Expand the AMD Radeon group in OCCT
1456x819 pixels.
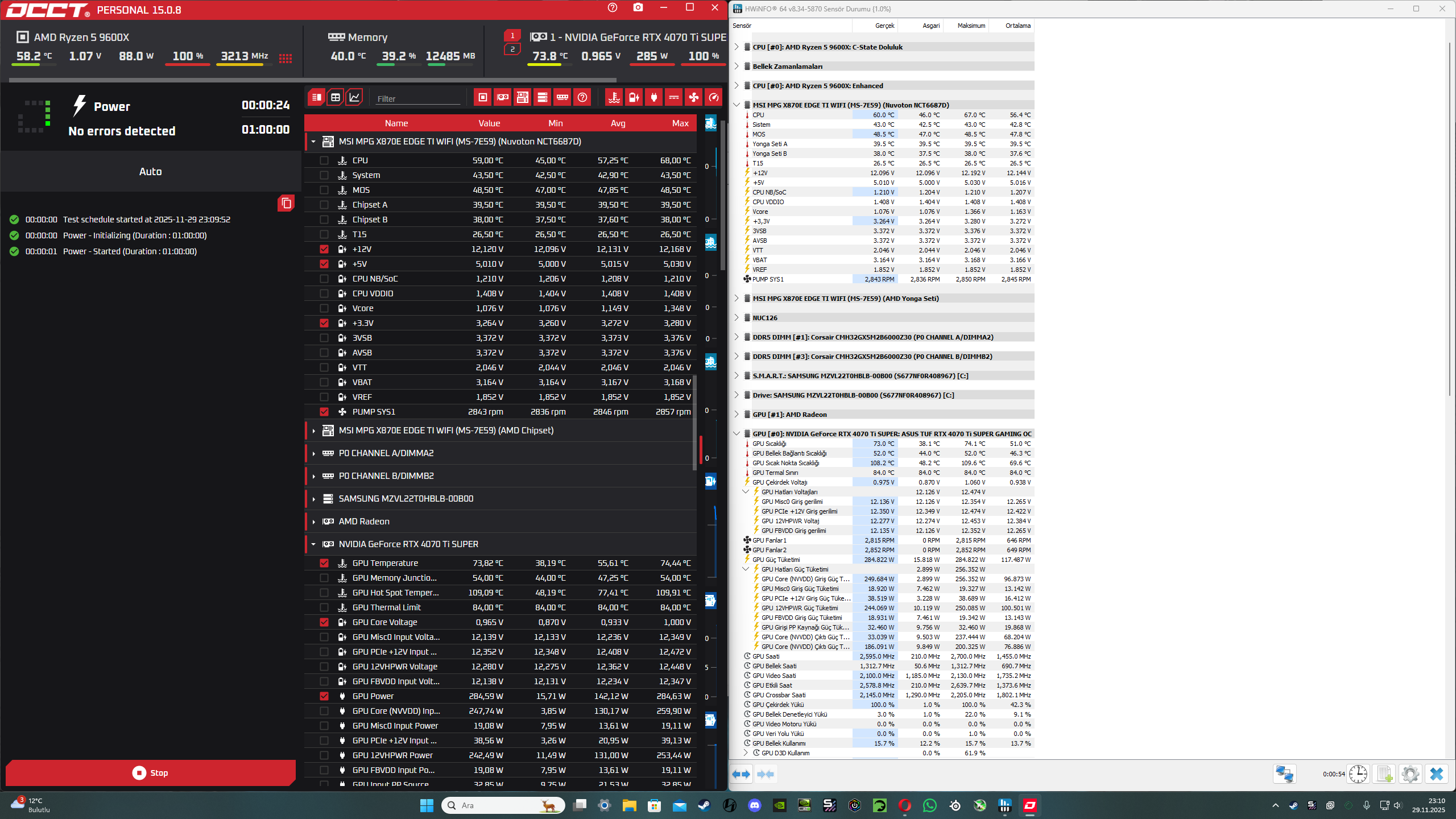coord(313,522)
